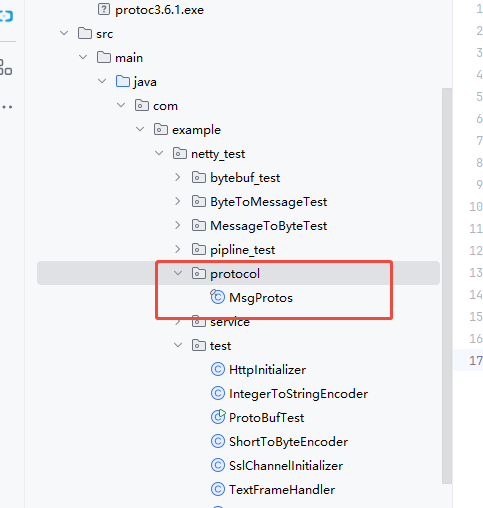483x508 pixels.
Task: Open the ProtoBufTest class
Action: [x=266, y=418]
